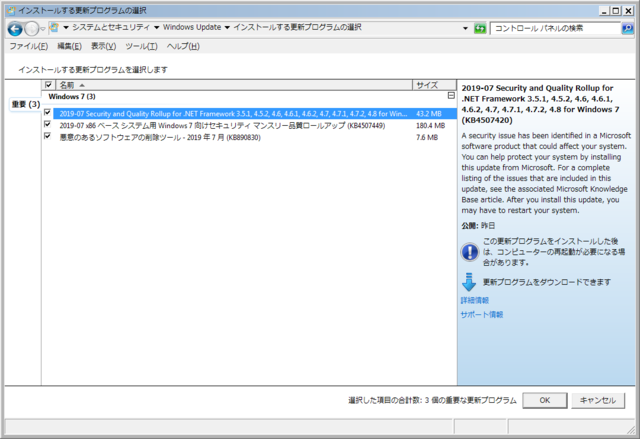Image resolution: width=640 pixels, height=439 pixels.
Task: Toggle the select-all checkbox in header
Action: [49, 85]
